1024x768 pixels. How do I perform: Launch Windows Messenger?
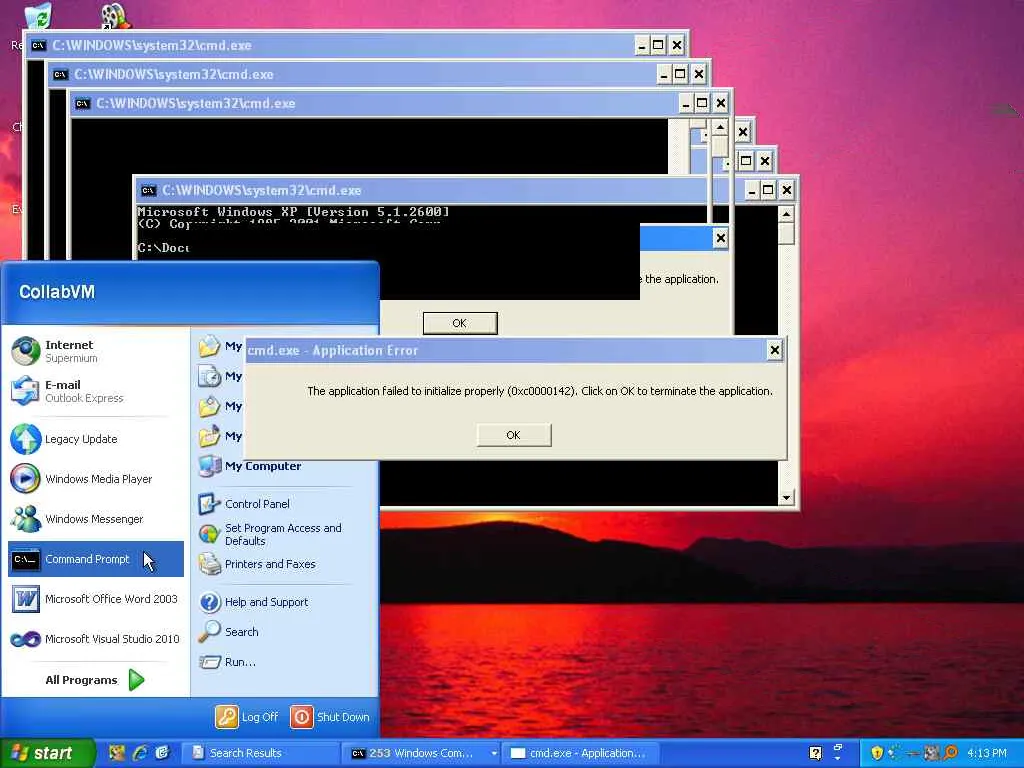(95, 519)
